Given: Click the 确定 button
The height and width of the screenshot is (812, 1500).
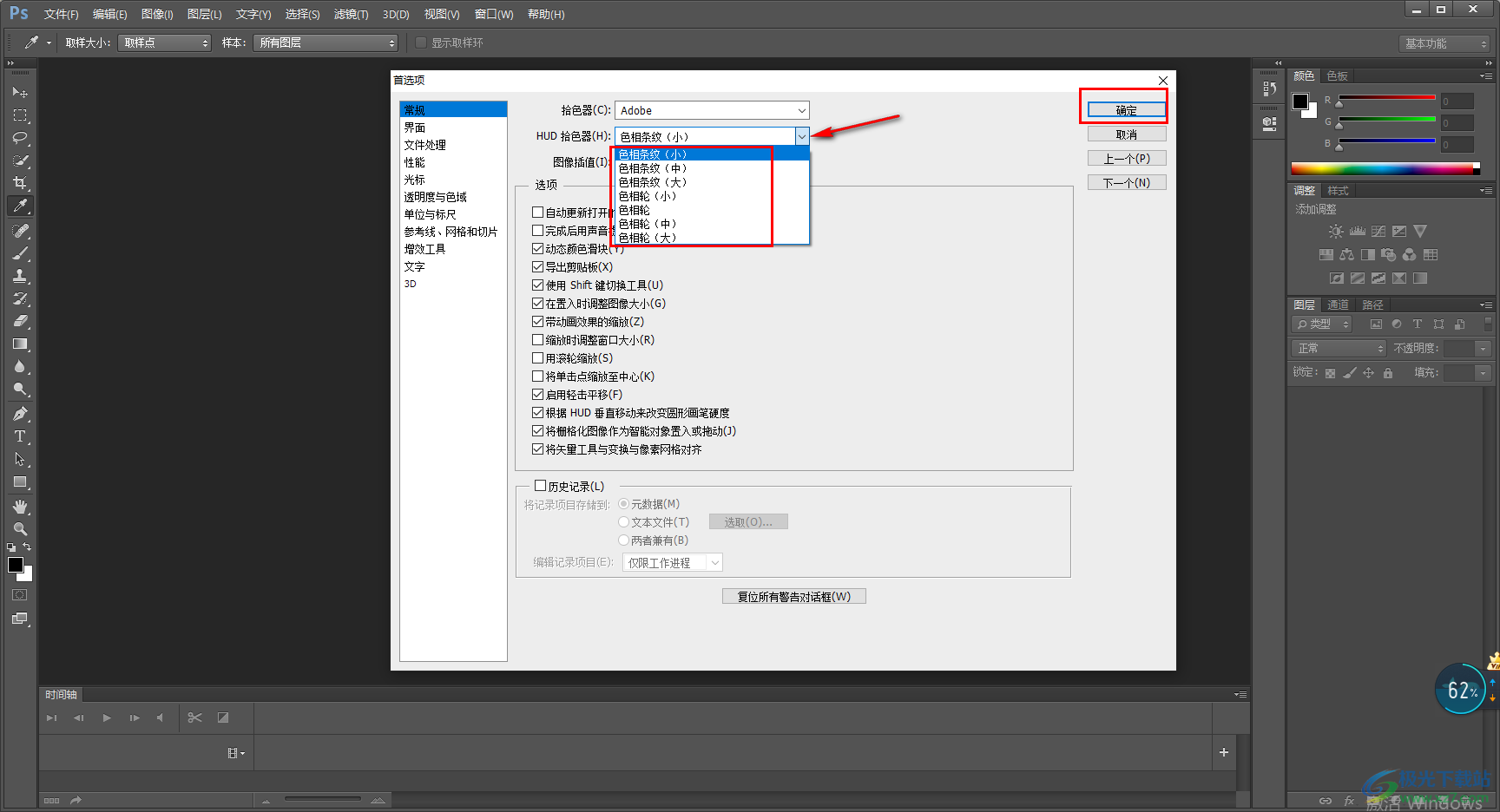Looking at the screenshot, I should coord(1127,110).
